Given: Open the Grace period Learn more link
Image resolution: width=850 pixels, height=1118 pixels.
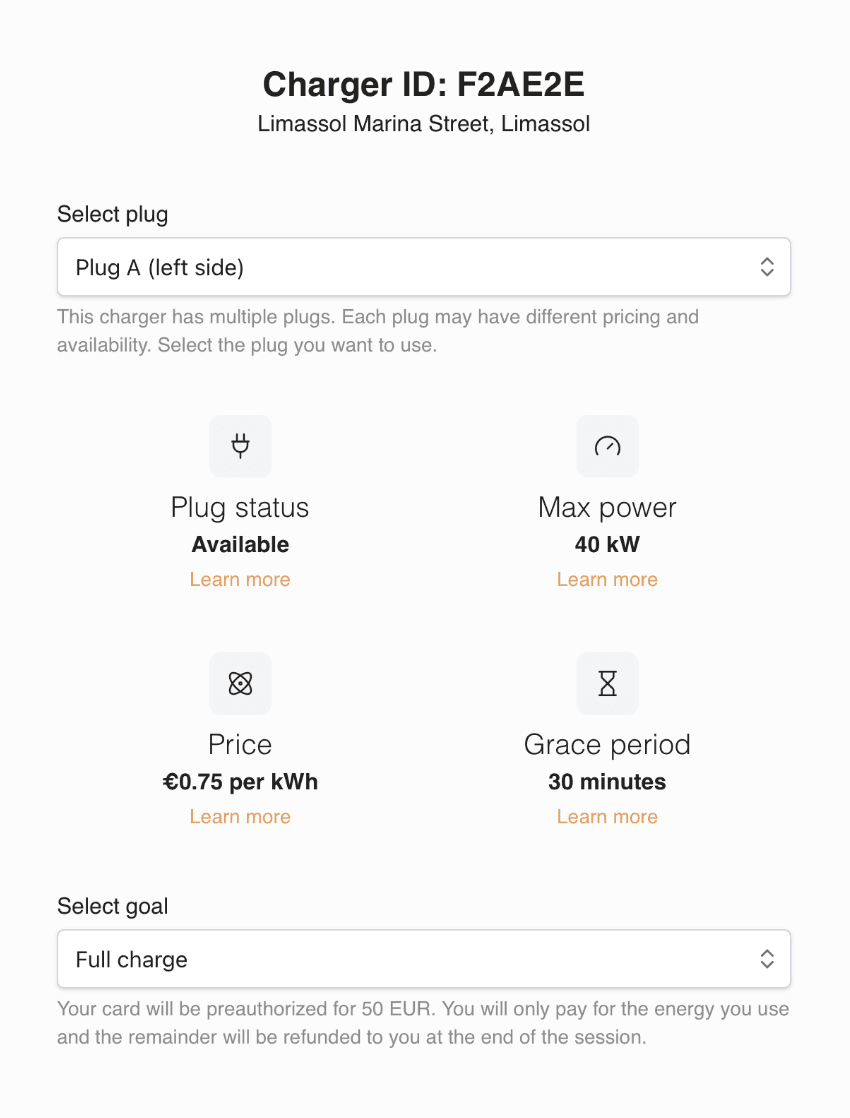Looking at the screenshot, I should [x=607, y=816].
